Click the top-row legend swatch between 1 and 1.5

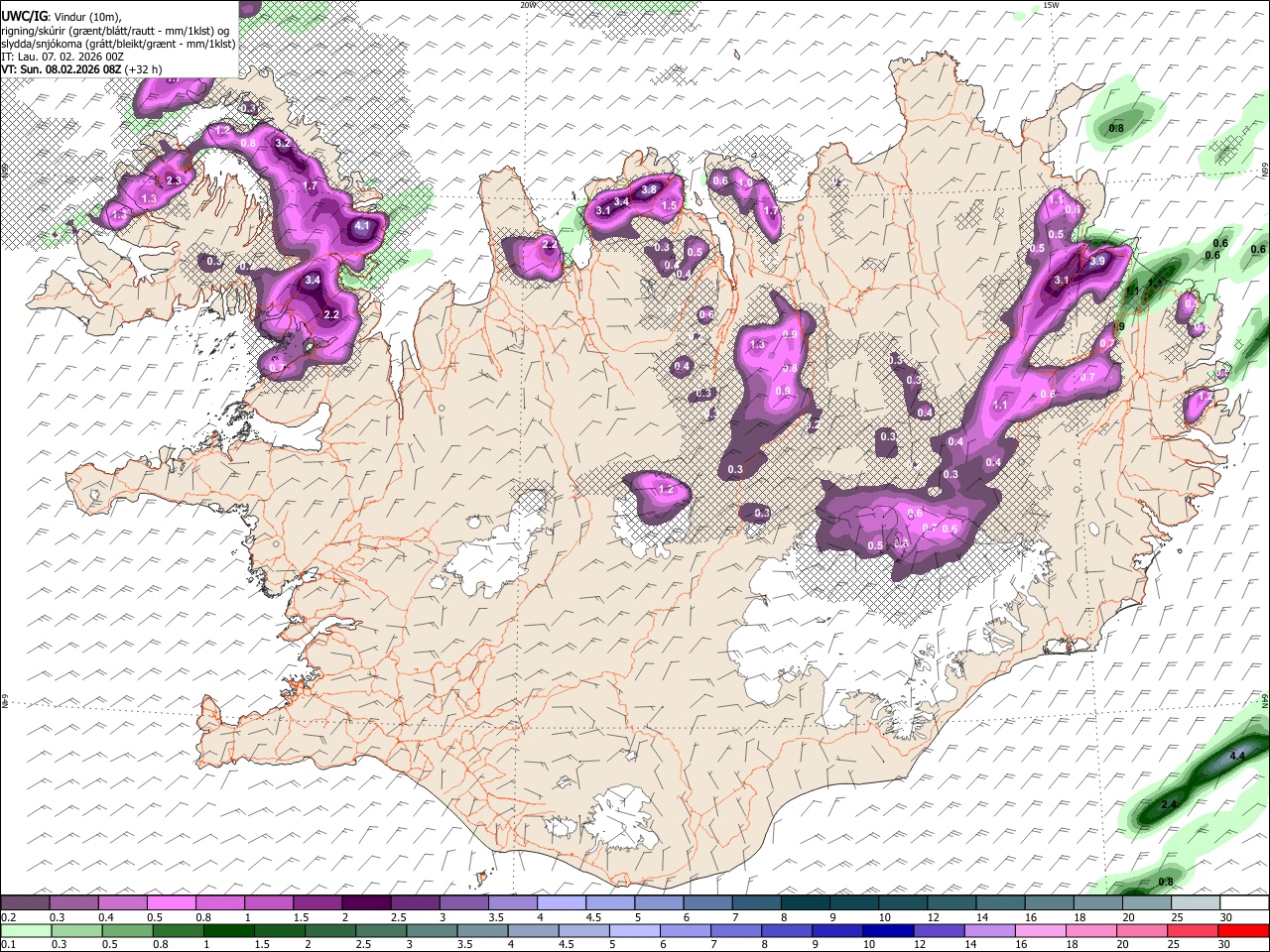coord(268,903)
